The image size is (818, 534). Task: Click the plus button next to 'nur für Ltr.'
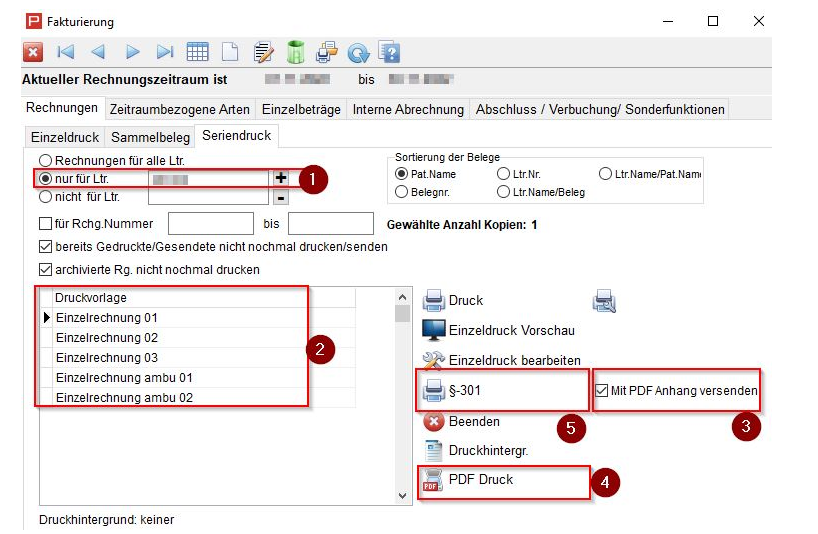tap(281, 178)
